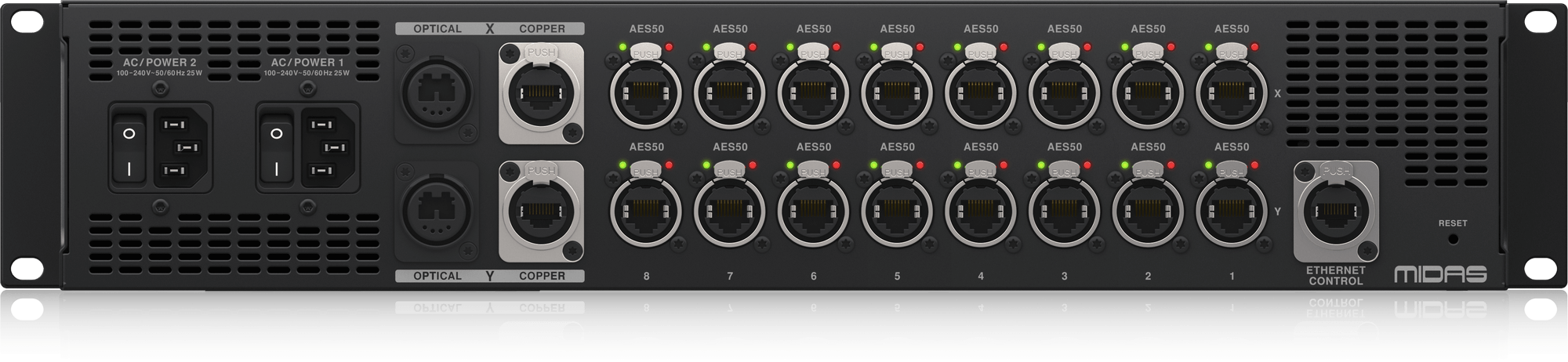Click the MIDAS logo
This screenshot has width=1568, height=362.
coord(1439,274)
